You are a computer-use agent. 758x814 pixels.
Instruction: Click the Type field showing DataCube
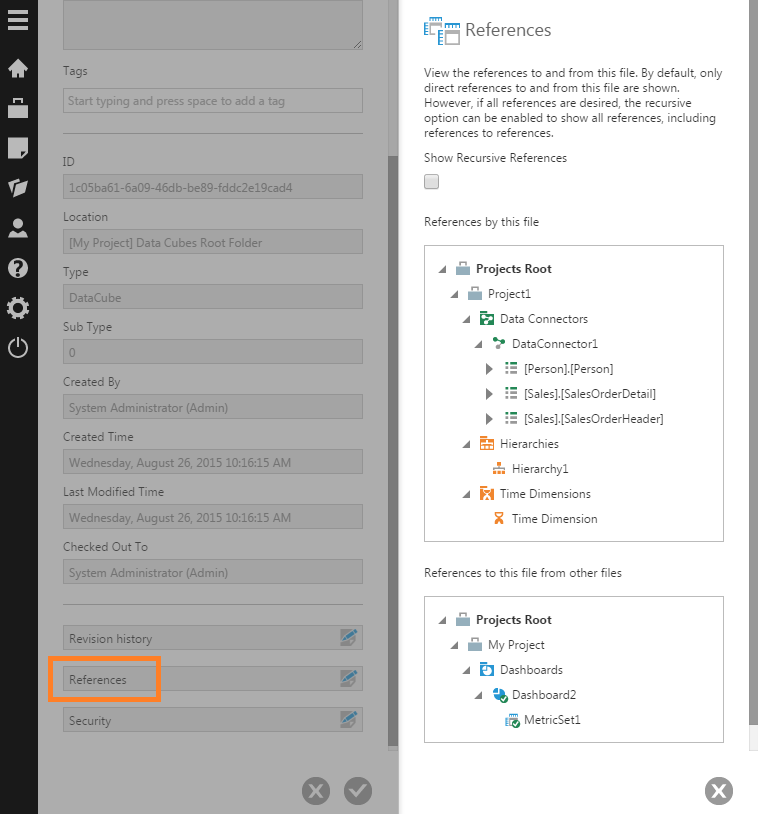click(213, 297)
